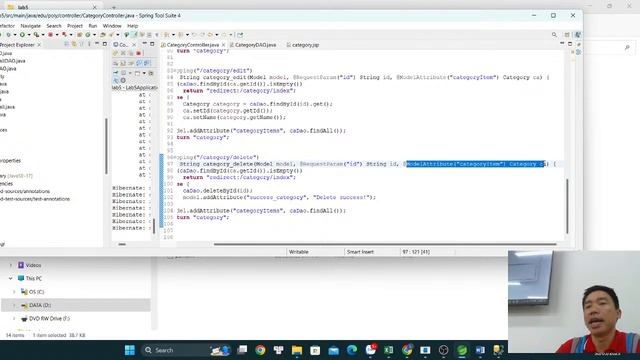The image size is (640, 360).
Task: Open Project Explorer View Menu dots
Action: pyautogui.click(x=89, y=44)
